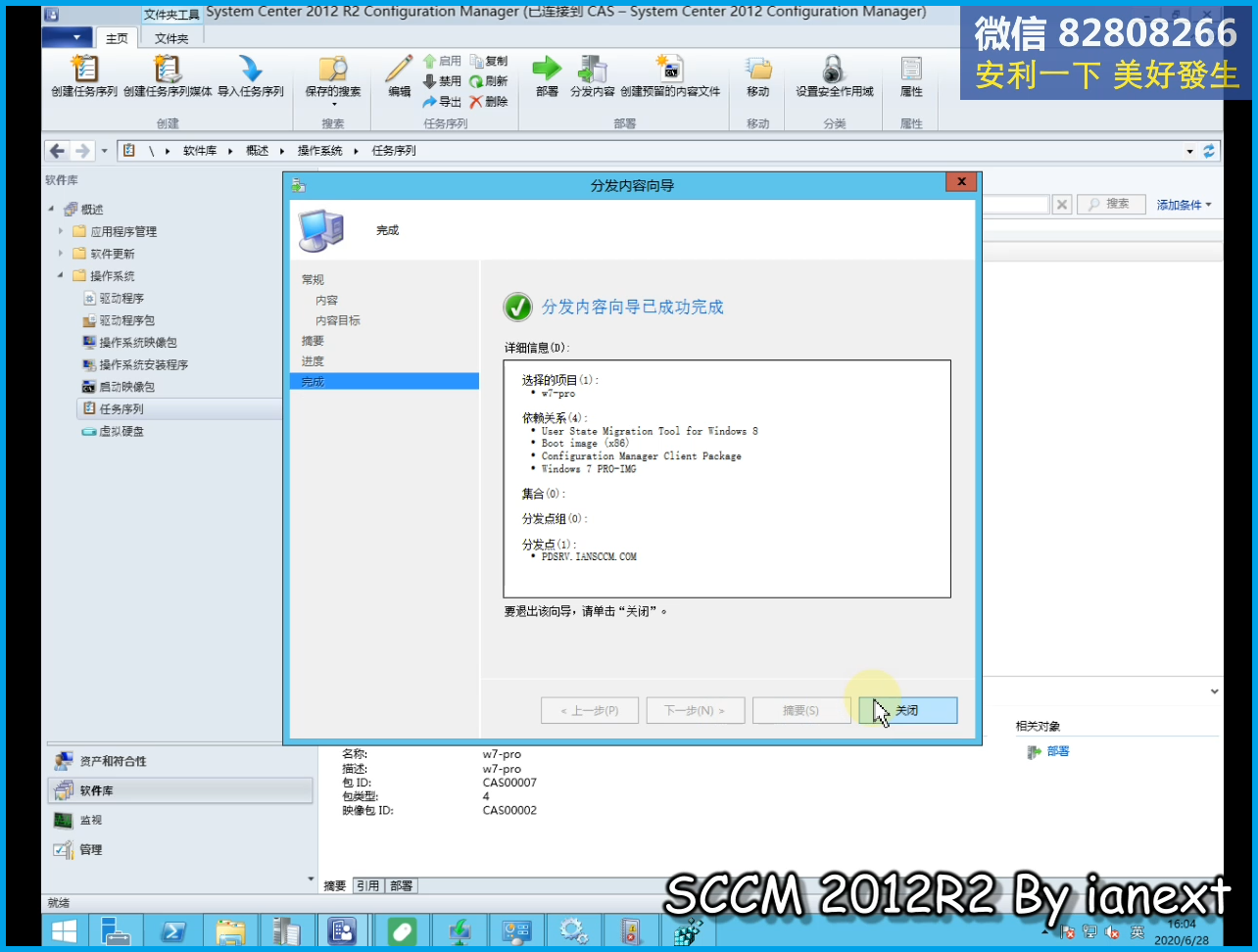This screenshot has width=1258, height=952.
Task: Click the 编辑 pencil icon
Action: click(399, 69)
